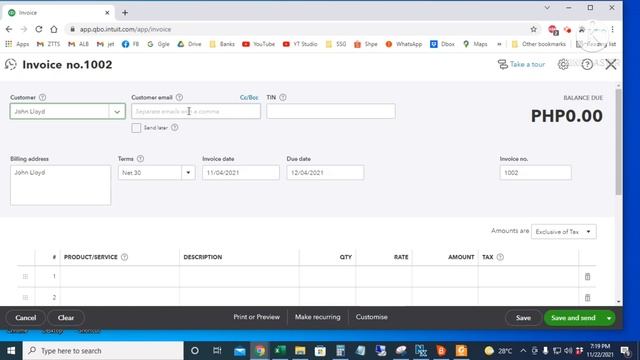This screenshot has height=360, width=640.
Task: Click the taskbar search box
Action: click(x=103, y=351)
